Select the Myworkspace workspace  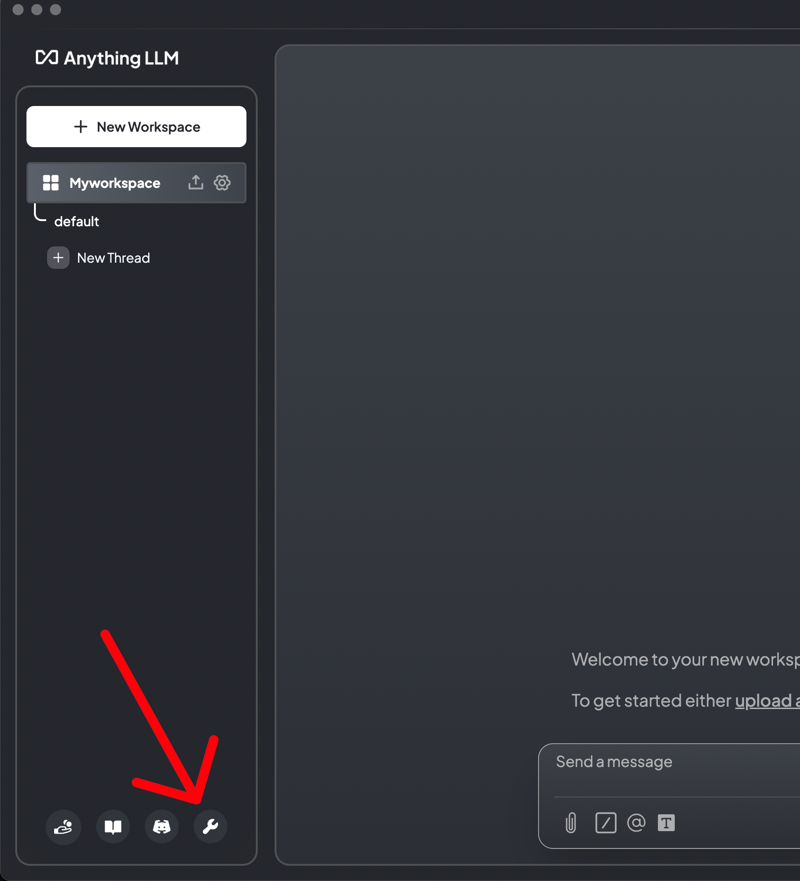137,183
